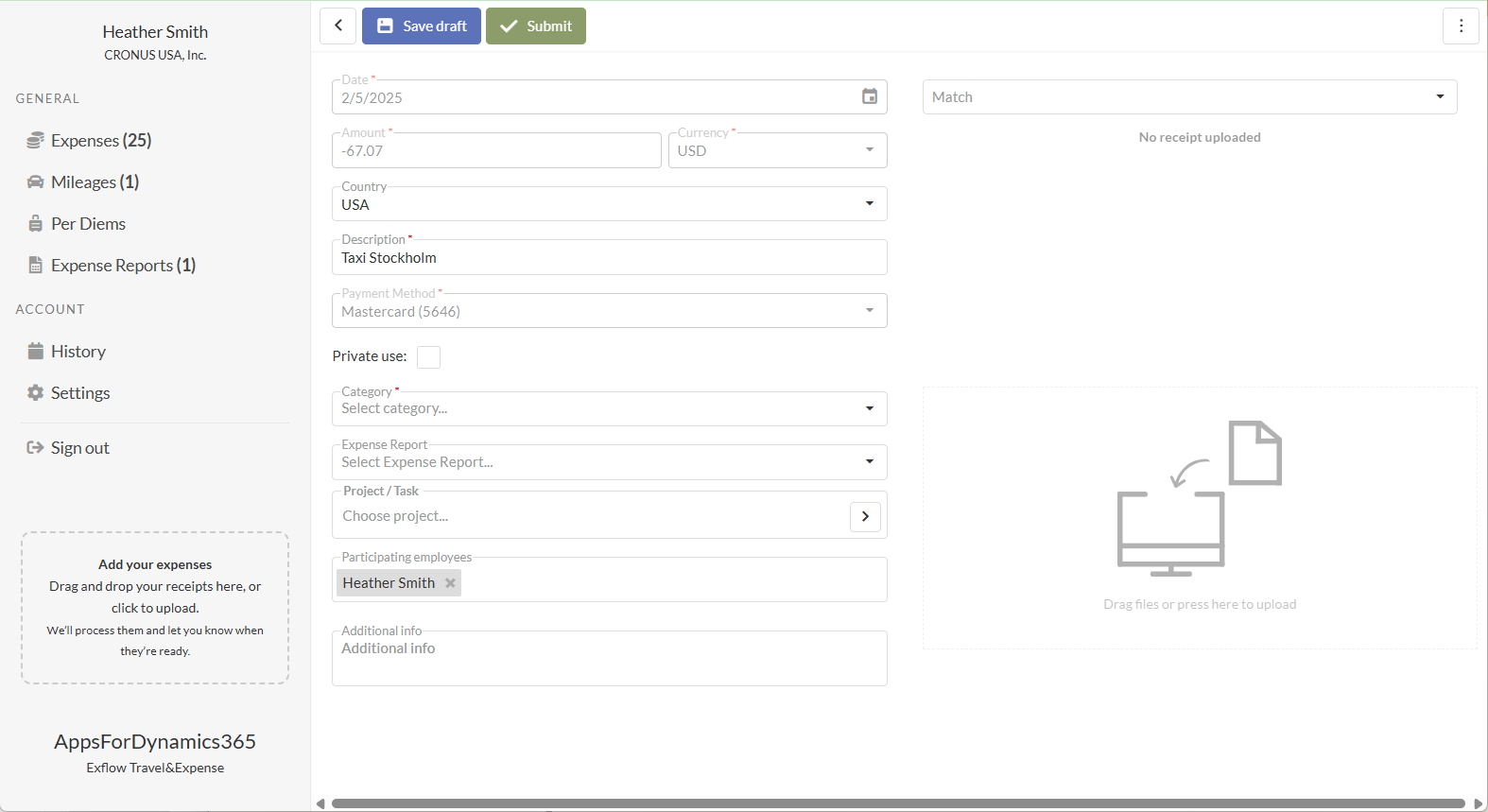Click the file upload icon area
Screen dimensions: 1488x812
coord(1199,498)
